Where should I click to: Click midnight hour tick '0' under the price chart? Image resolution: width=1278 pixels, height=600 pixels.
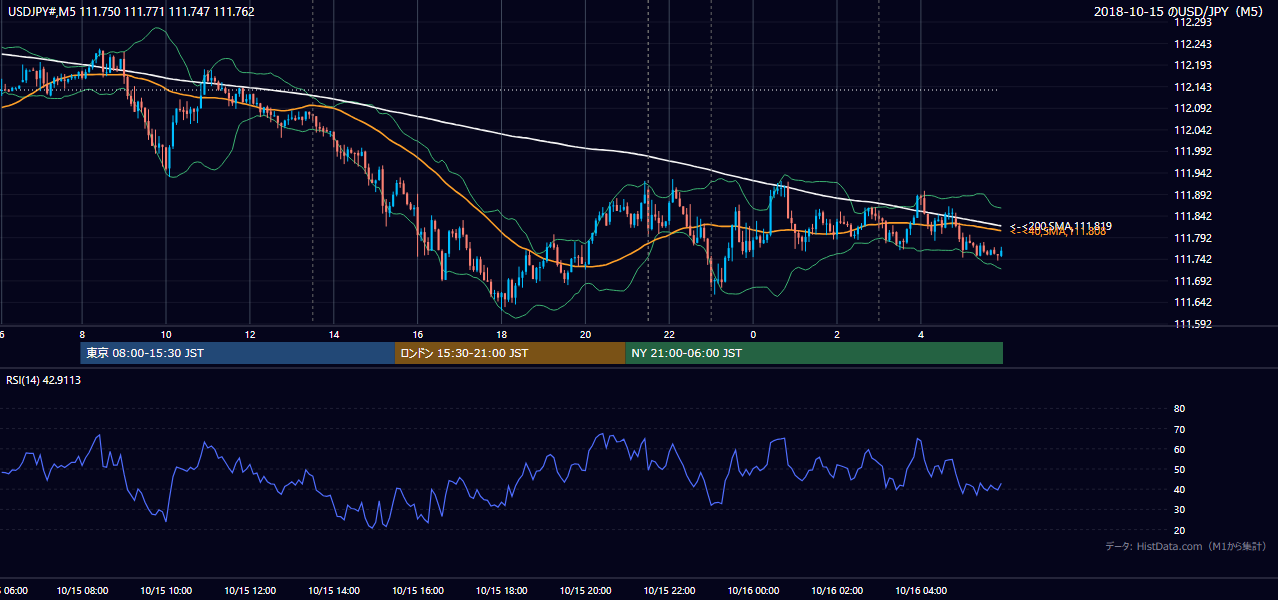(754, 335)
